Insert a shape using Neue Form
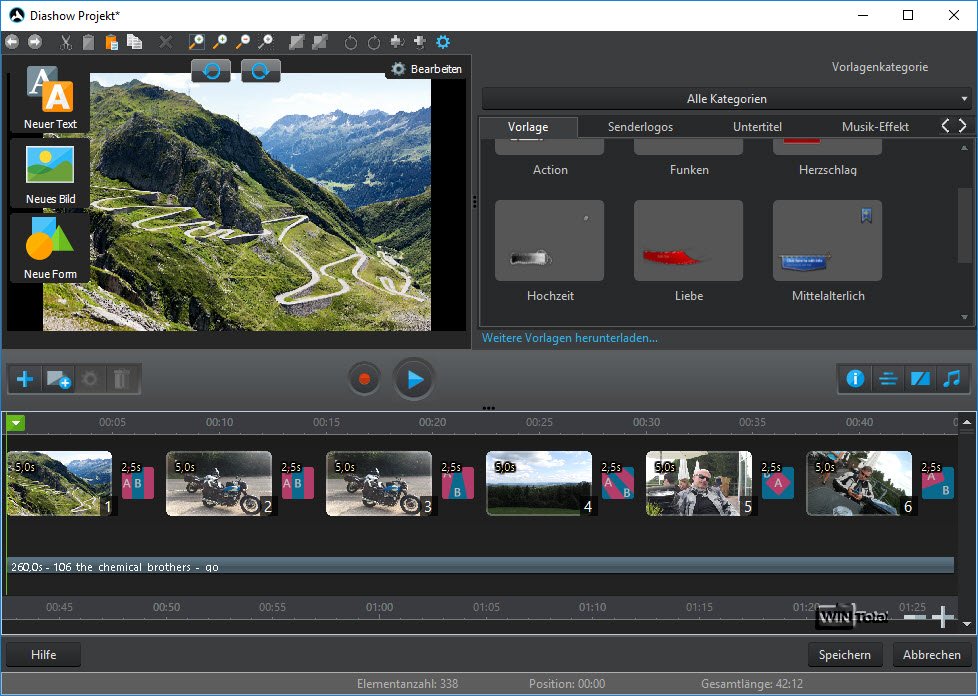This screenshot has width=978, height=696. [50, 248]
